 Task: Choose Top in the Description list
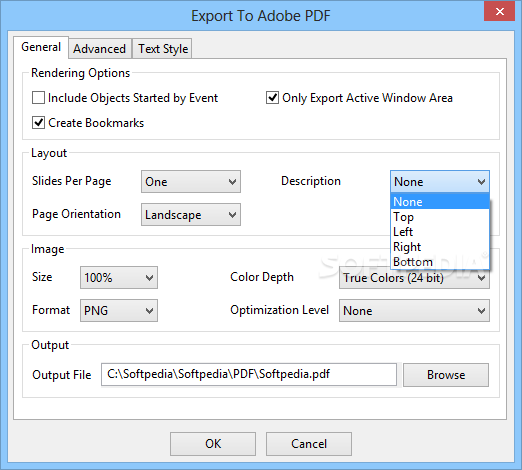[440, 217]
